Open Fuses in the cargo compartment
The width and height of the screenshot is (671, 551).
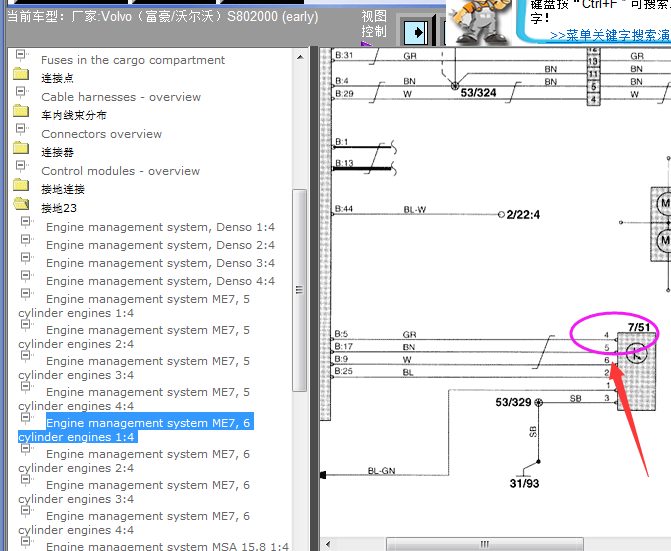pyautogui.click(x=133, y=60)
